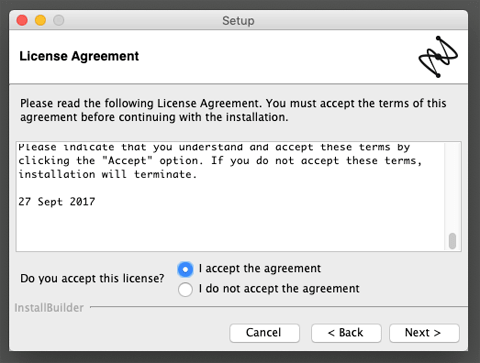Image resolution: width=480 pixels, height=363 pixels.
Task: Click the installer logo icon in header
Action: point(438,57)
